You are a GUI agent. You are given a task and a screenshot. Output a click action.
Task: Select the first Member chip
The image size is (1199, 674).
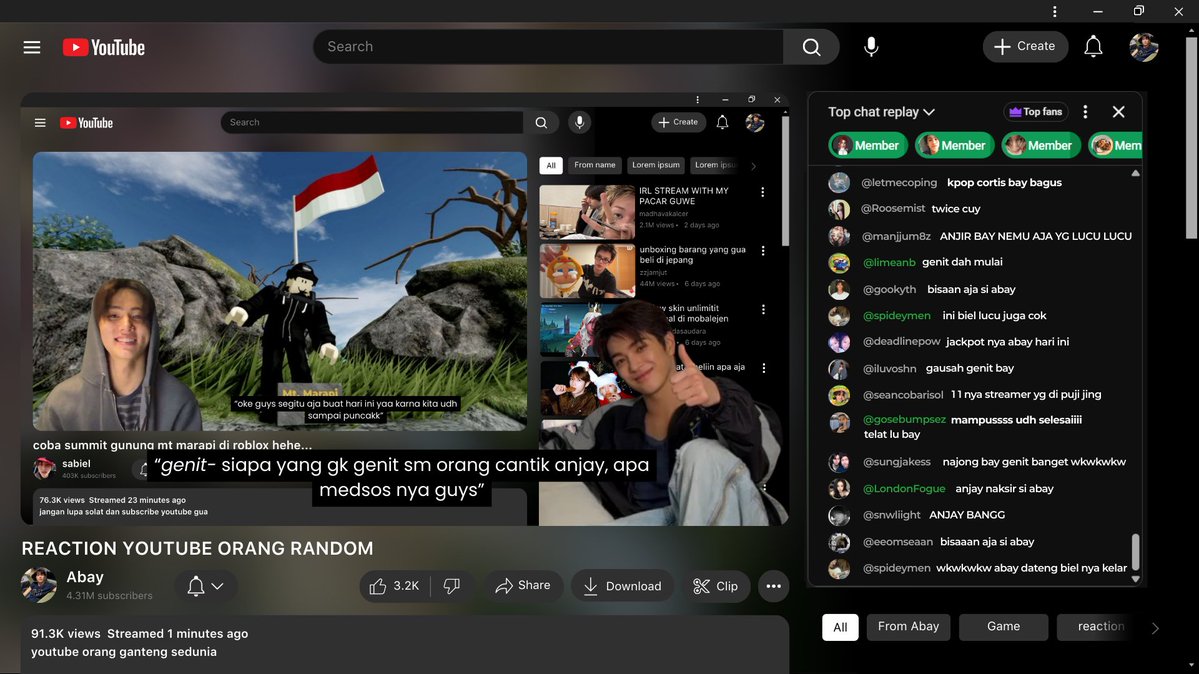[868, 145]
